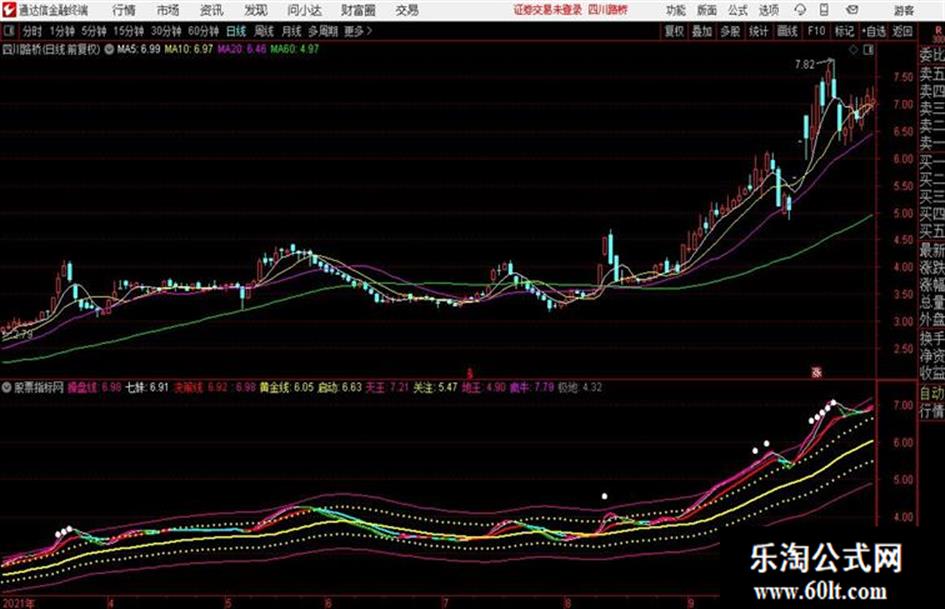Click the customer service headset icon
The height and width of the screenshot is (609, 945).
click(x=800, y=10)
